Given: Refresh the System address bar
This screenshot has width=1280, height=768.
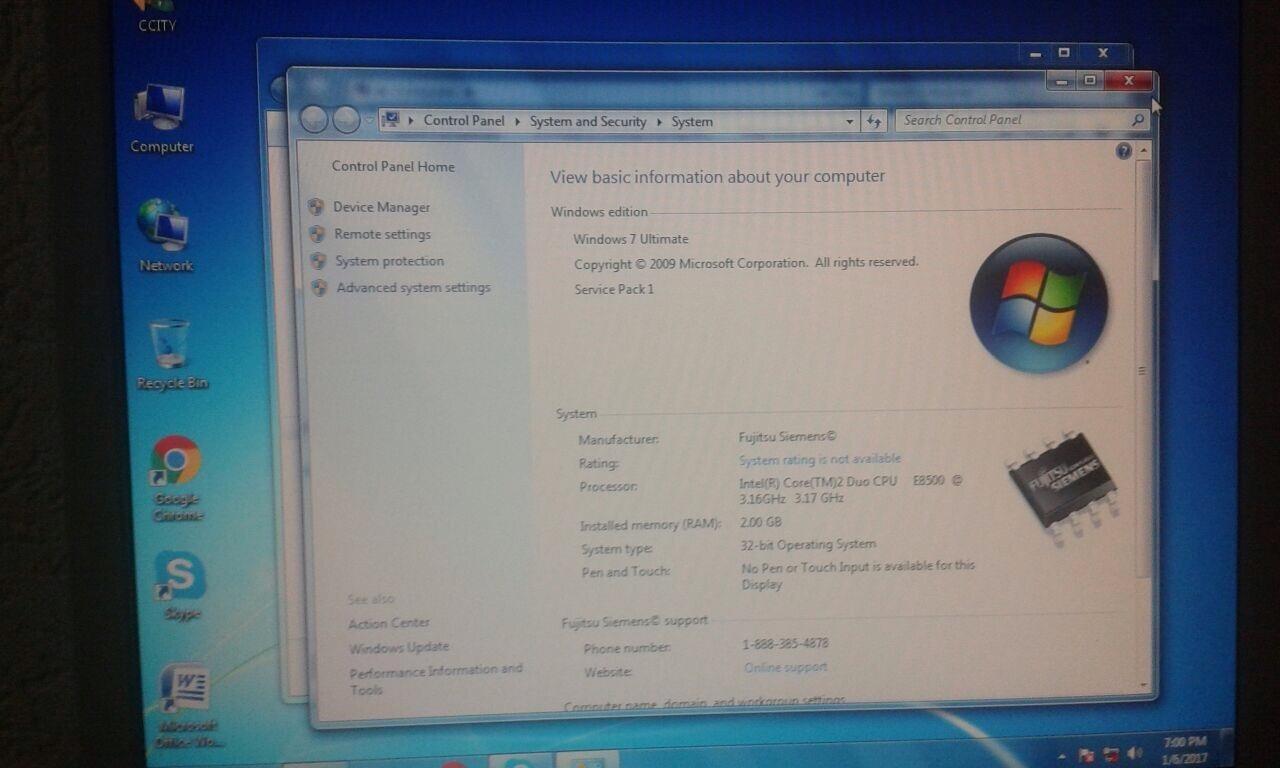Looking at the screenshot, I should coord(875,121).
